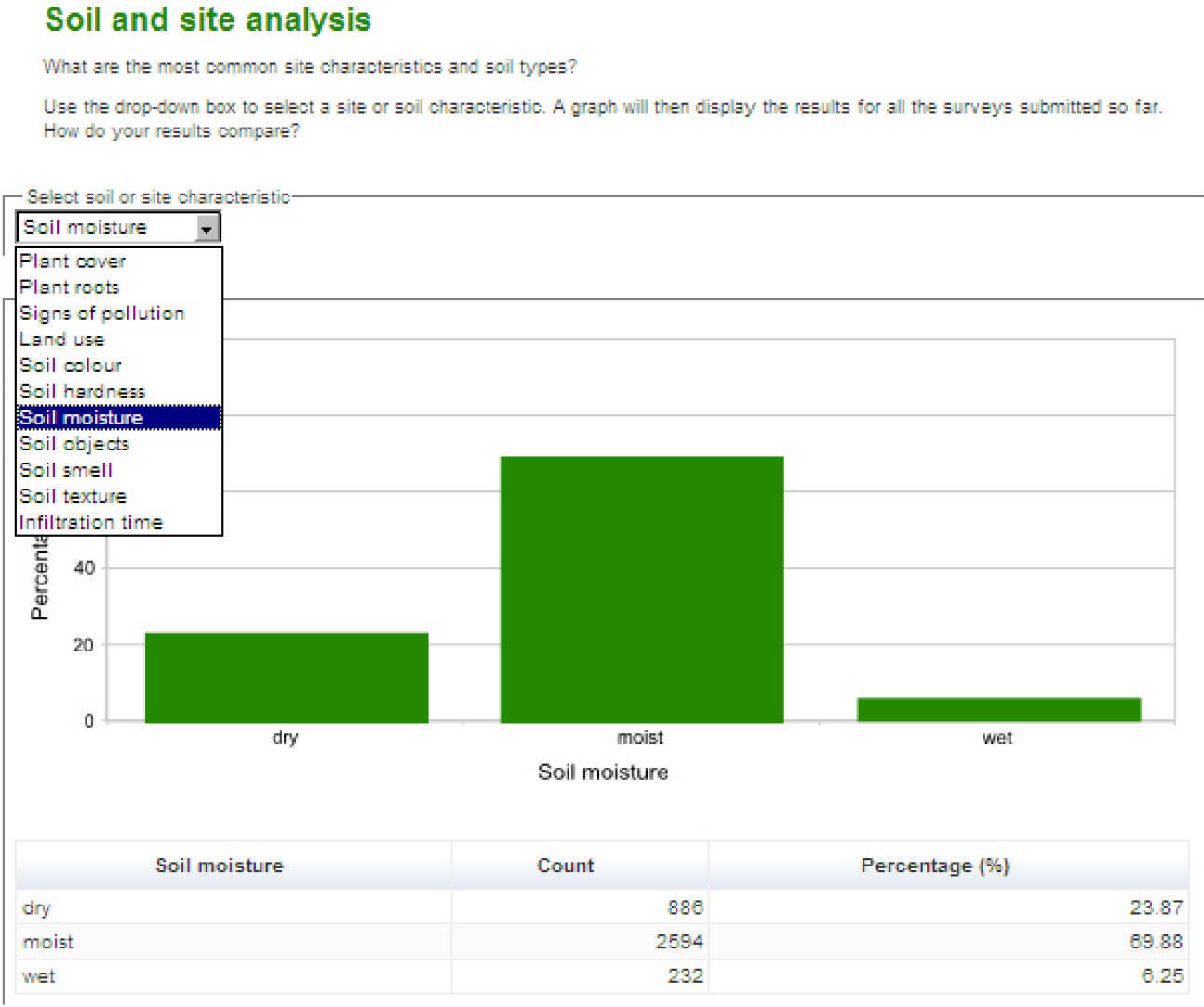Click the Percentage (%) column header
Viewport: 1204px width, 1007px height.
pos(934,866)
